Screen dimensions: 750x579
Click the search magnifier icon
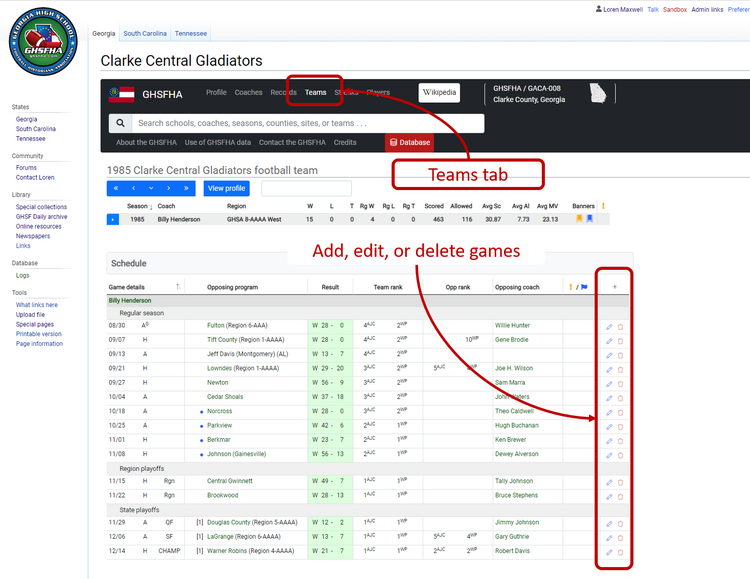[121, 123]
